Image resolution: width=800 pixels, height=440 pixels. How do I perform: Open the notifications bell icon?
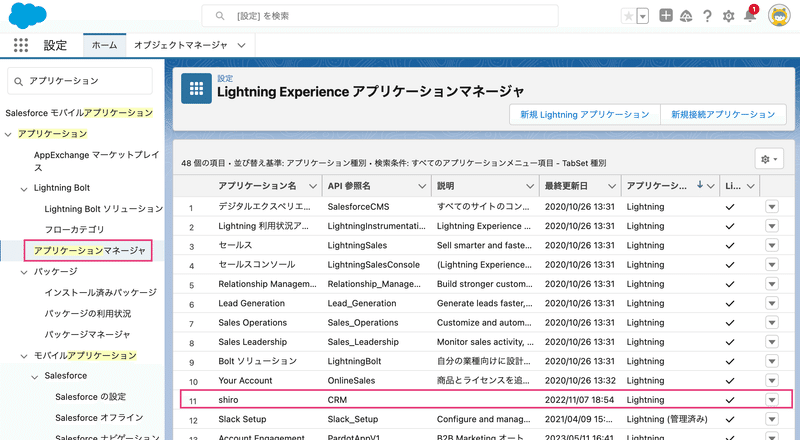(750, 15)
